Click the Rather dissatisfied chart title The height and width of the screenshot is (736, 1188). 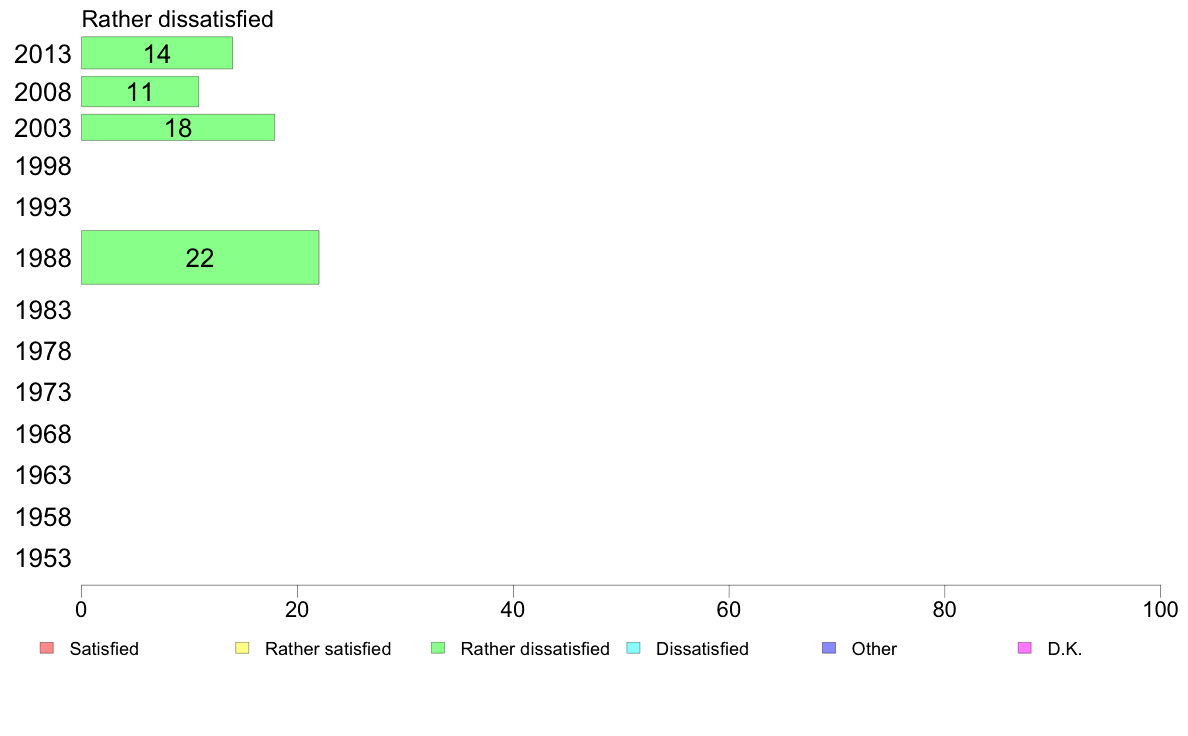point(177,19)
